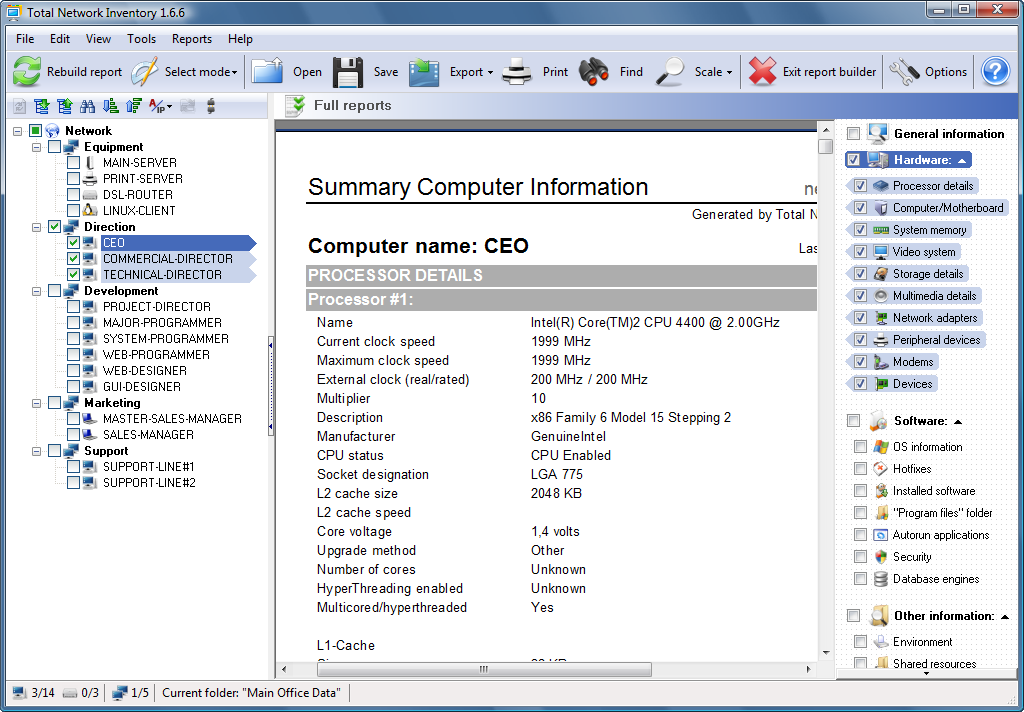This screenshot has height=712, width=1024.
Task: Click the Rebuild report refresh icon
Action: pyautogui.click(x=27, y=71)
